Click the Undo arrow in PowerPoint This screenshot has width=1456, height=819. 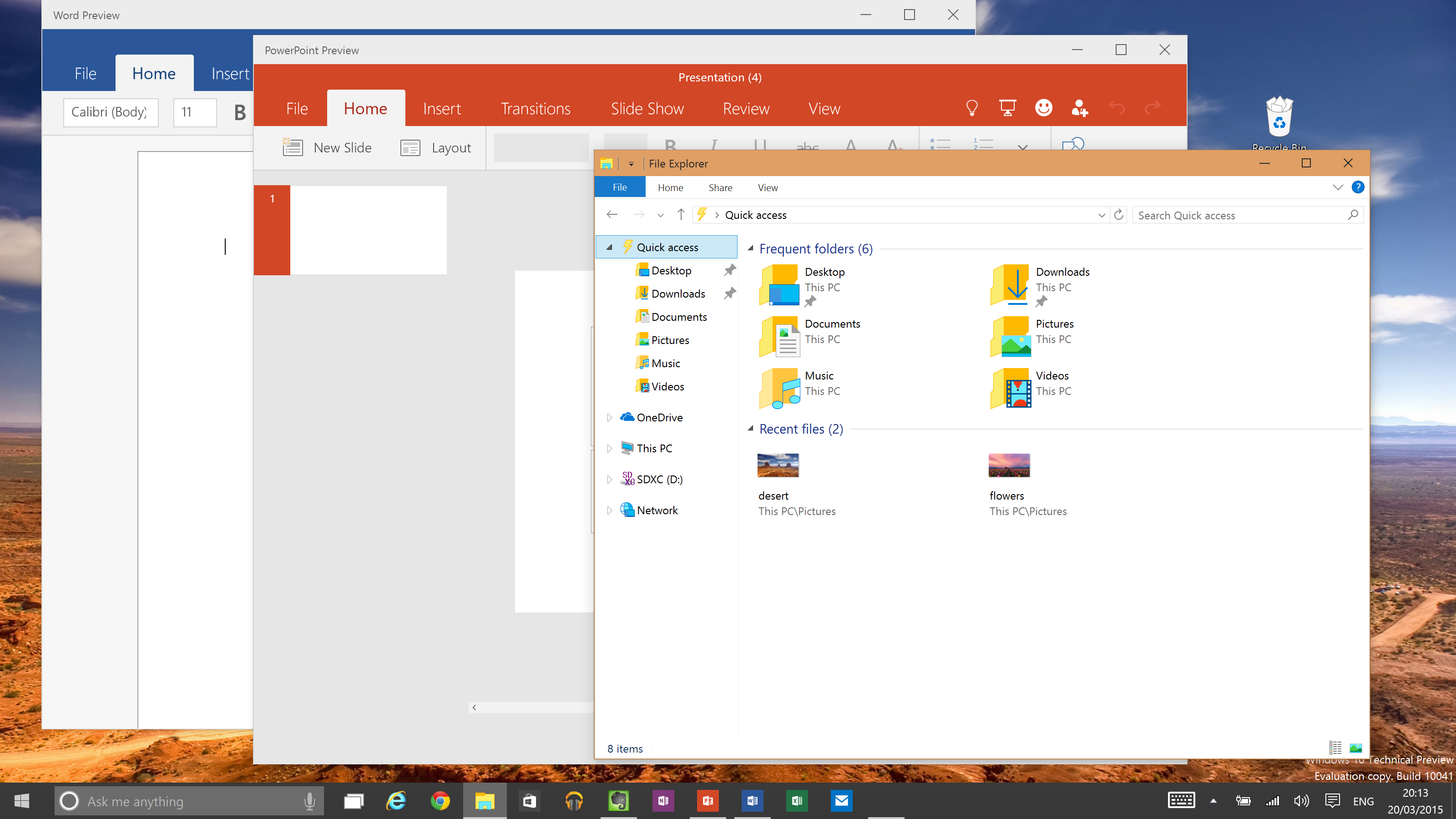click(1116, 107)
